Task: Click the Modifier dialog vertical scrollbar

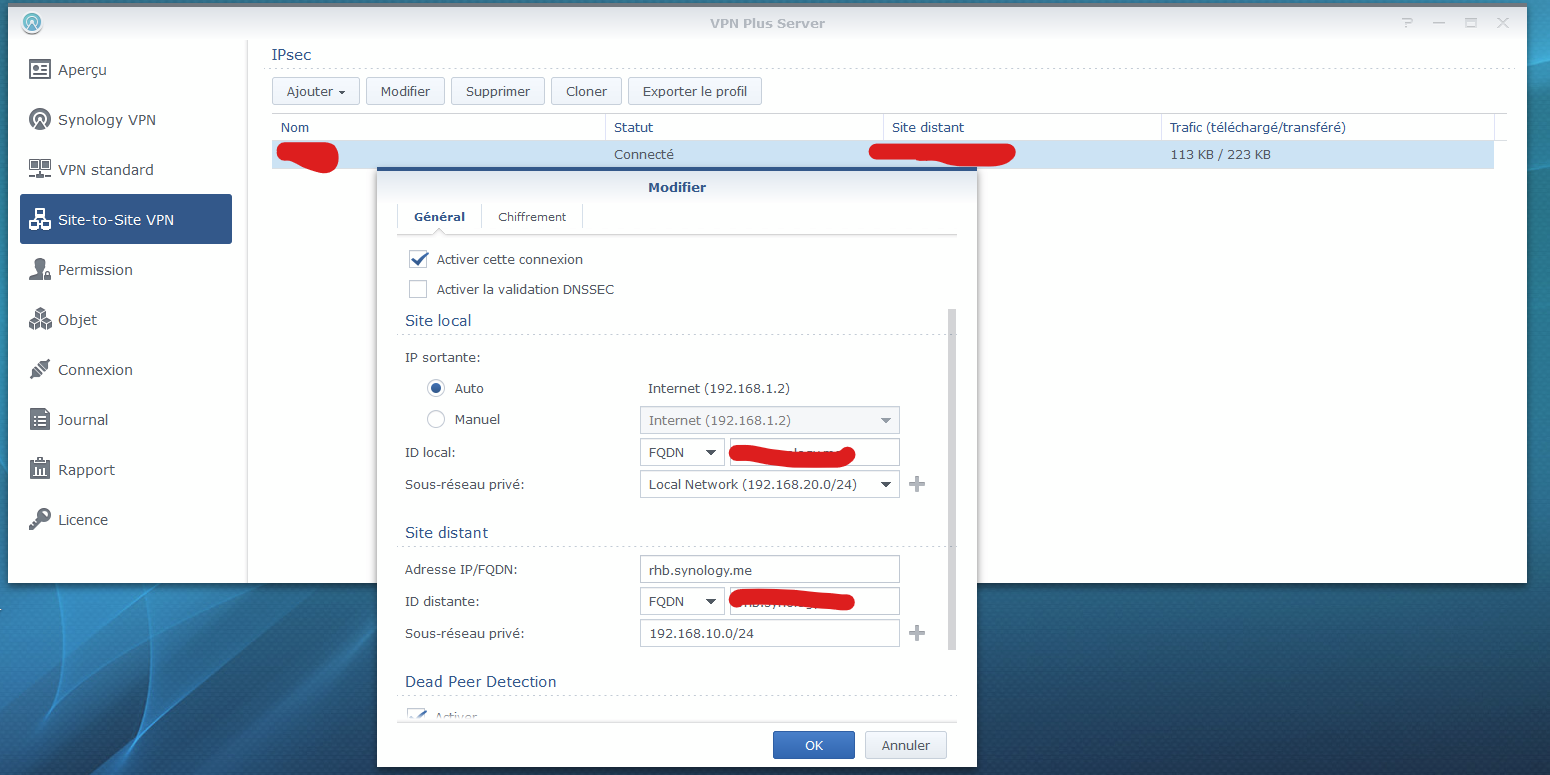Action: (951, 479)
